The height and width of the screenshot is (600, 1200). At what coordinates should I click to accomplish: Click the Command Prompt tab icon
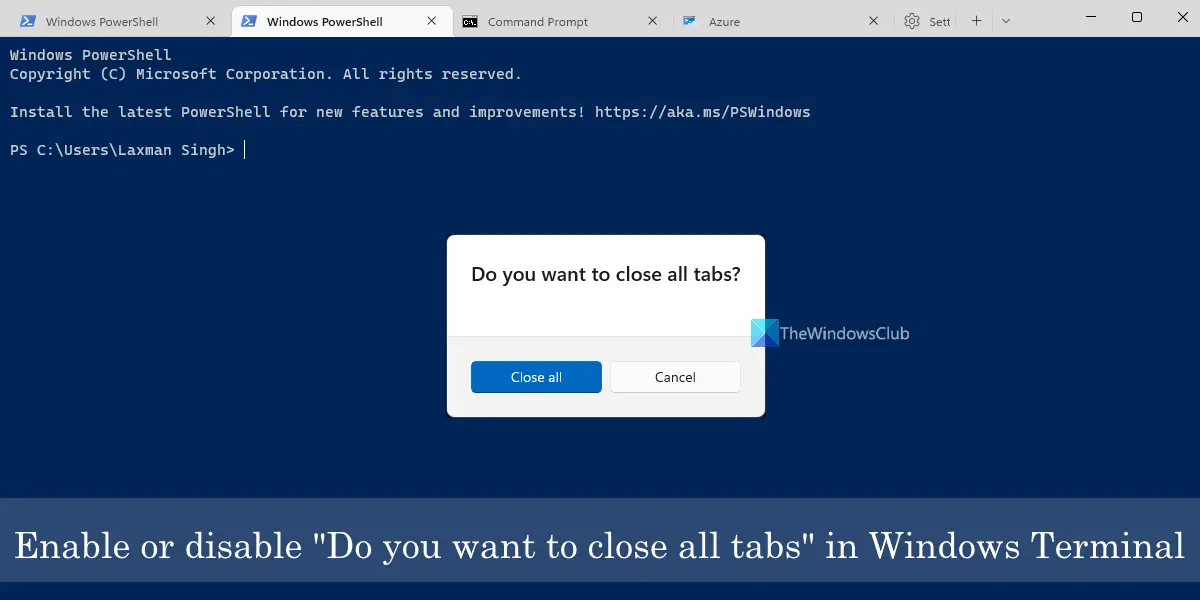[x=470, y=21]
